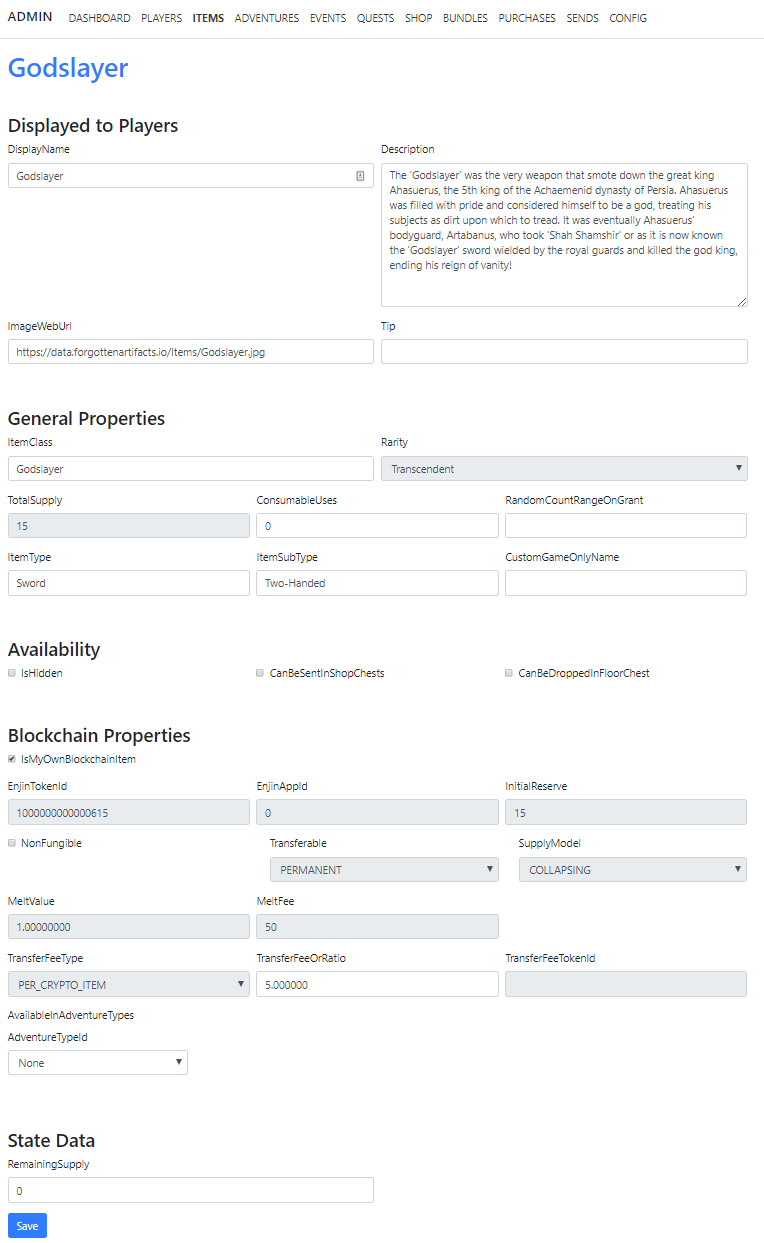Image resolution: width=764 pixels, height=1243 pixels.
Task: Expand the AdventureTypeId dropdown
Action: coord(98,1062)
